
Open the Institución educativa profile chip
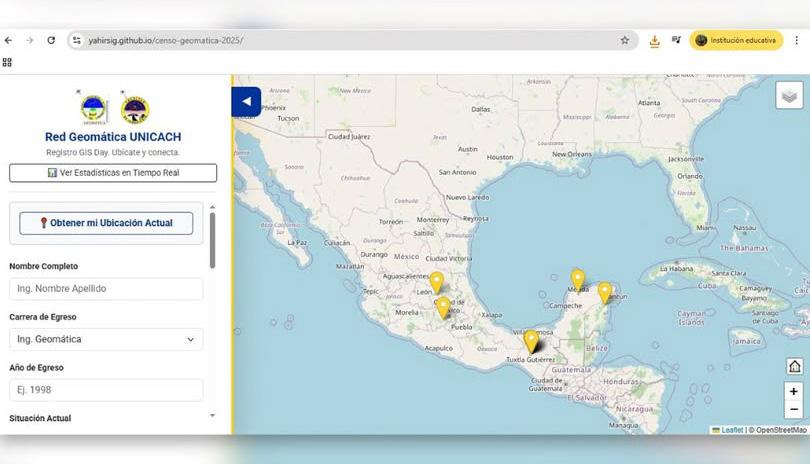[736, 40]
